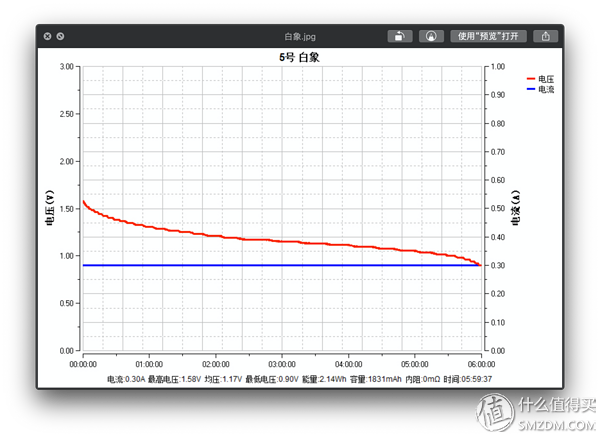The height and width of the screenshot is (437, 600).
Task: Click the 容量:1831mAh footer value
Action: (x=376, y=379)
